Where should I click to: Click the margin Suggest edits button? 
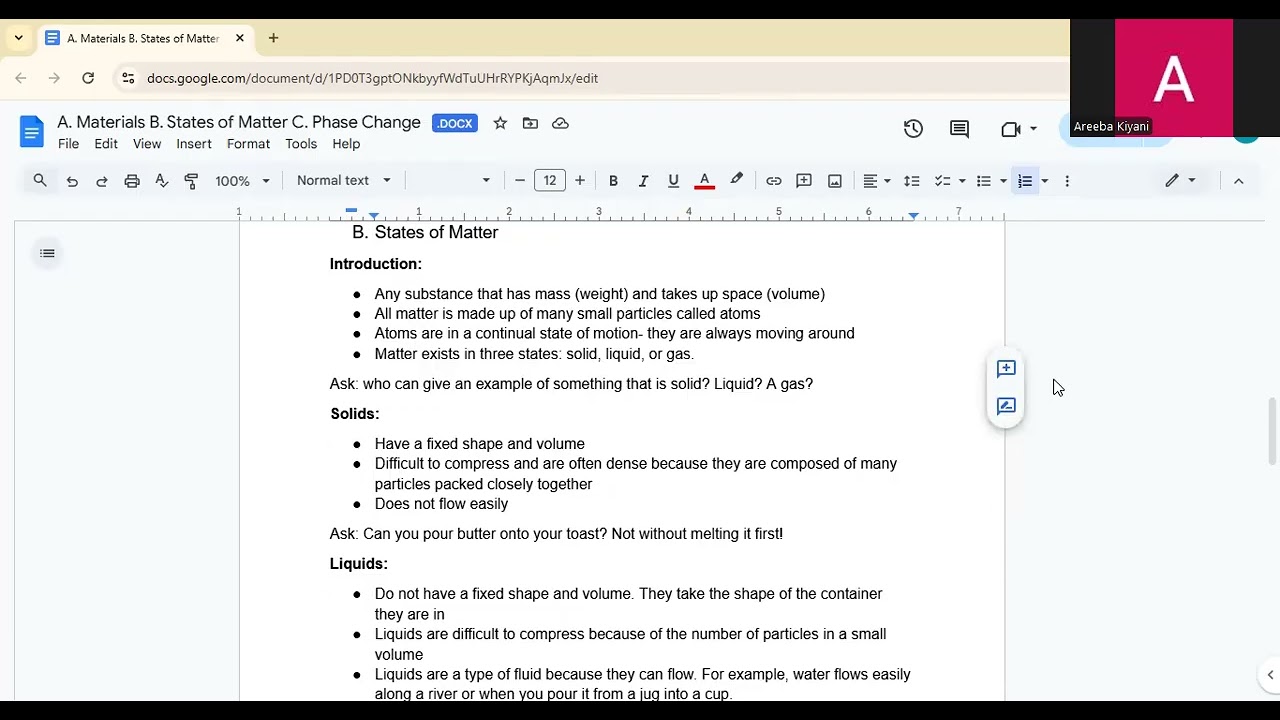(1006, 406)
